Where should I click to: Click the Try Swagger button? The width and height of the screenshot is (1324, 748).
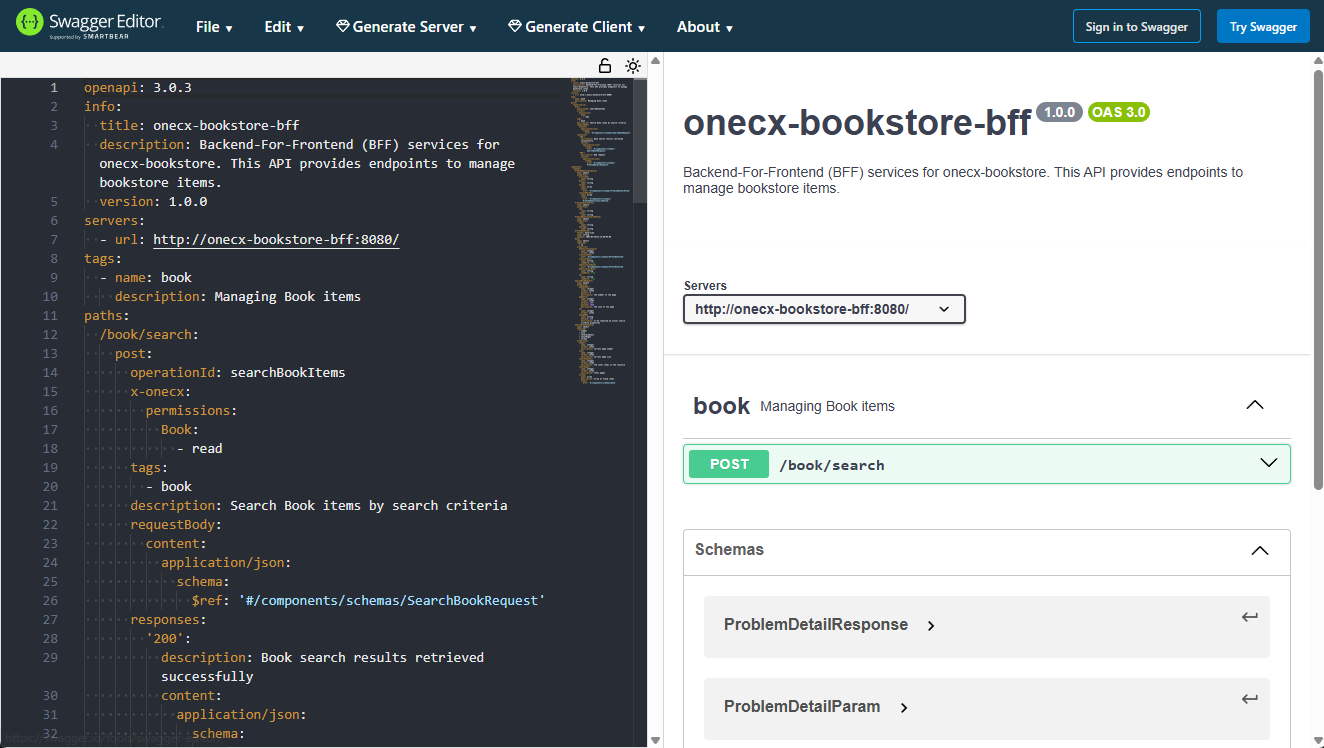pyautogui.click(x=1263, y=26)
